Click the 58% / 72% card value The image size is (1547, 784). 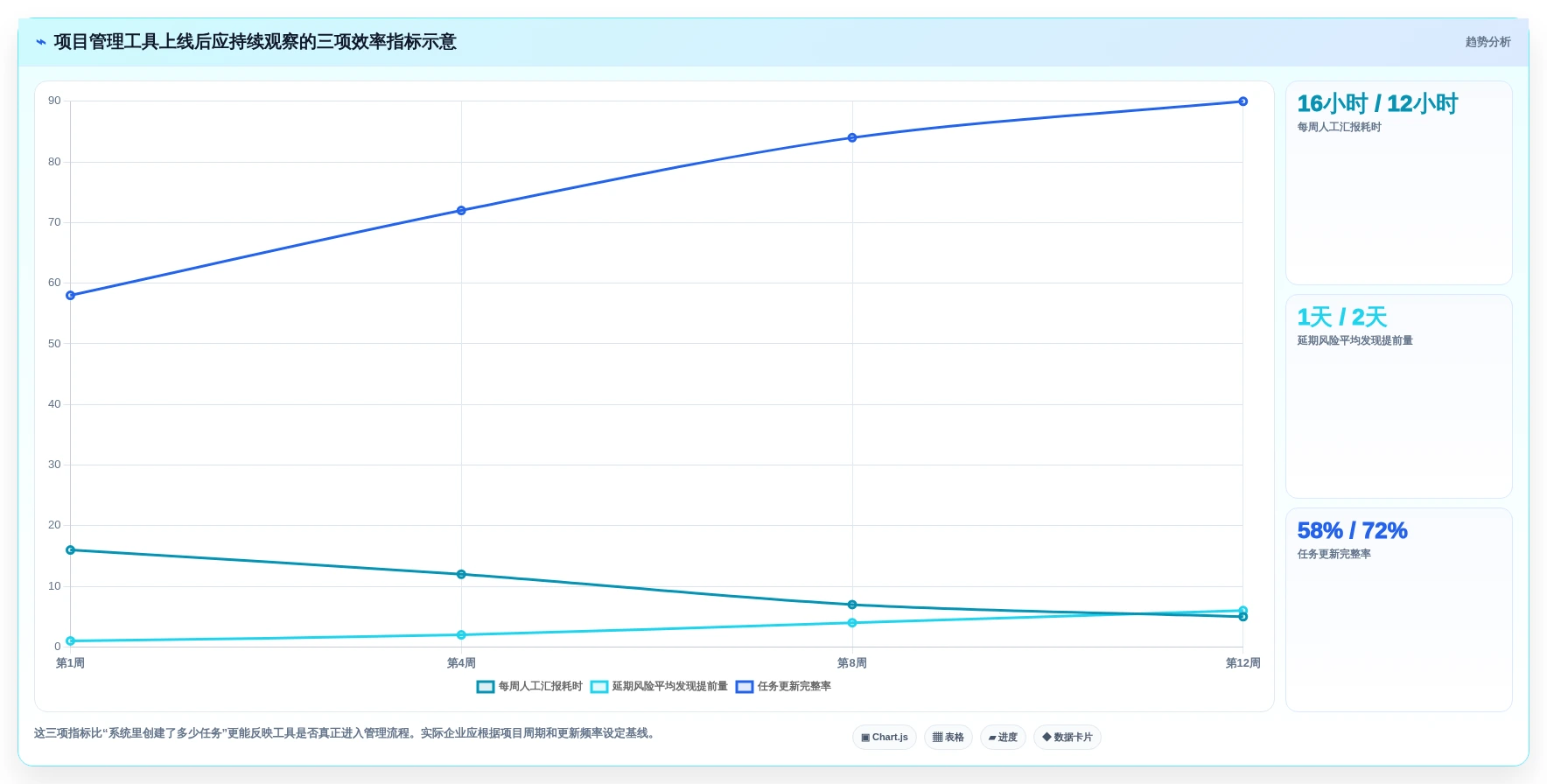point(1352,531)
